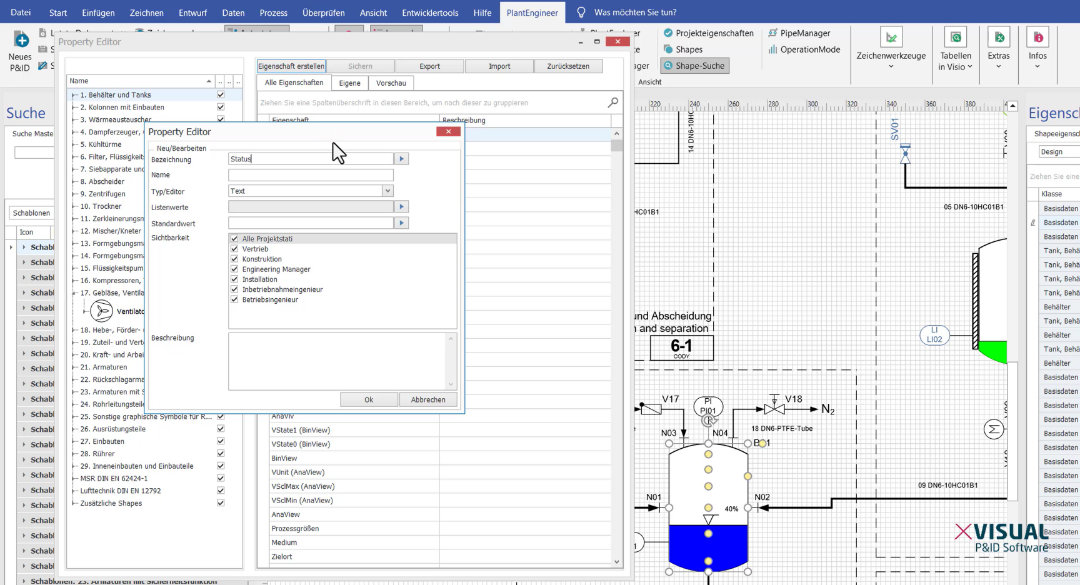Open the Typ/Editor dropdown
The height and width of the screenshot is (585, 1080).
click(x=387, y=191)
